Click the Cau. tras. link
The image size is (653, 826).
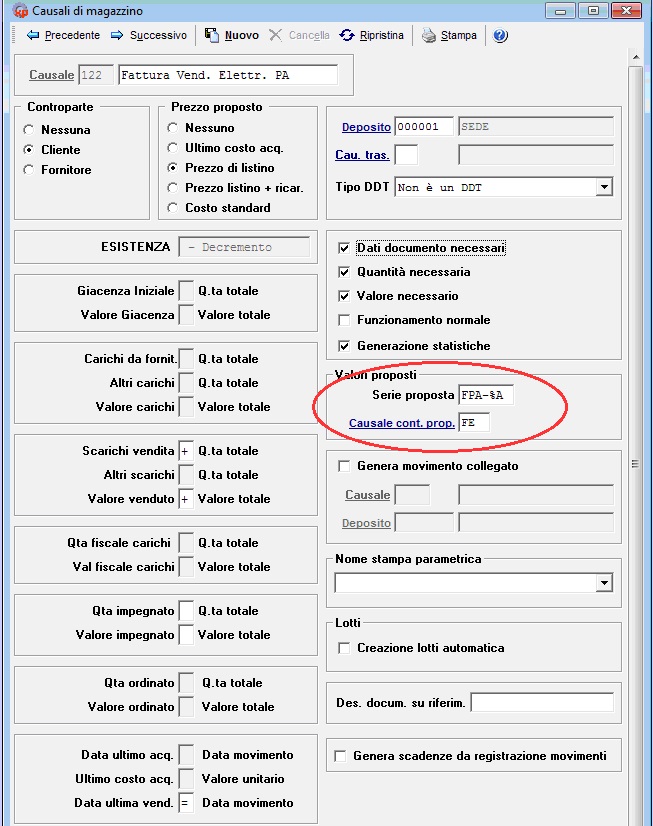point(363,155)
